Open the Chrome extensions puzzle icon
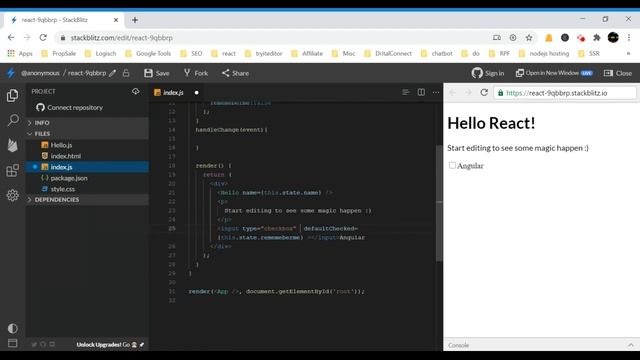640x360 pixels. [597, 38]
